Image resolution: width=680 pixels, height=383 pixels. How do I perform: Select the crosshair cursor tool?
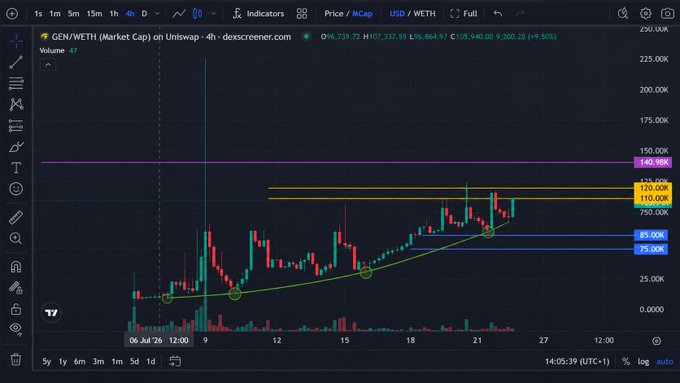[x=16, y=41]
